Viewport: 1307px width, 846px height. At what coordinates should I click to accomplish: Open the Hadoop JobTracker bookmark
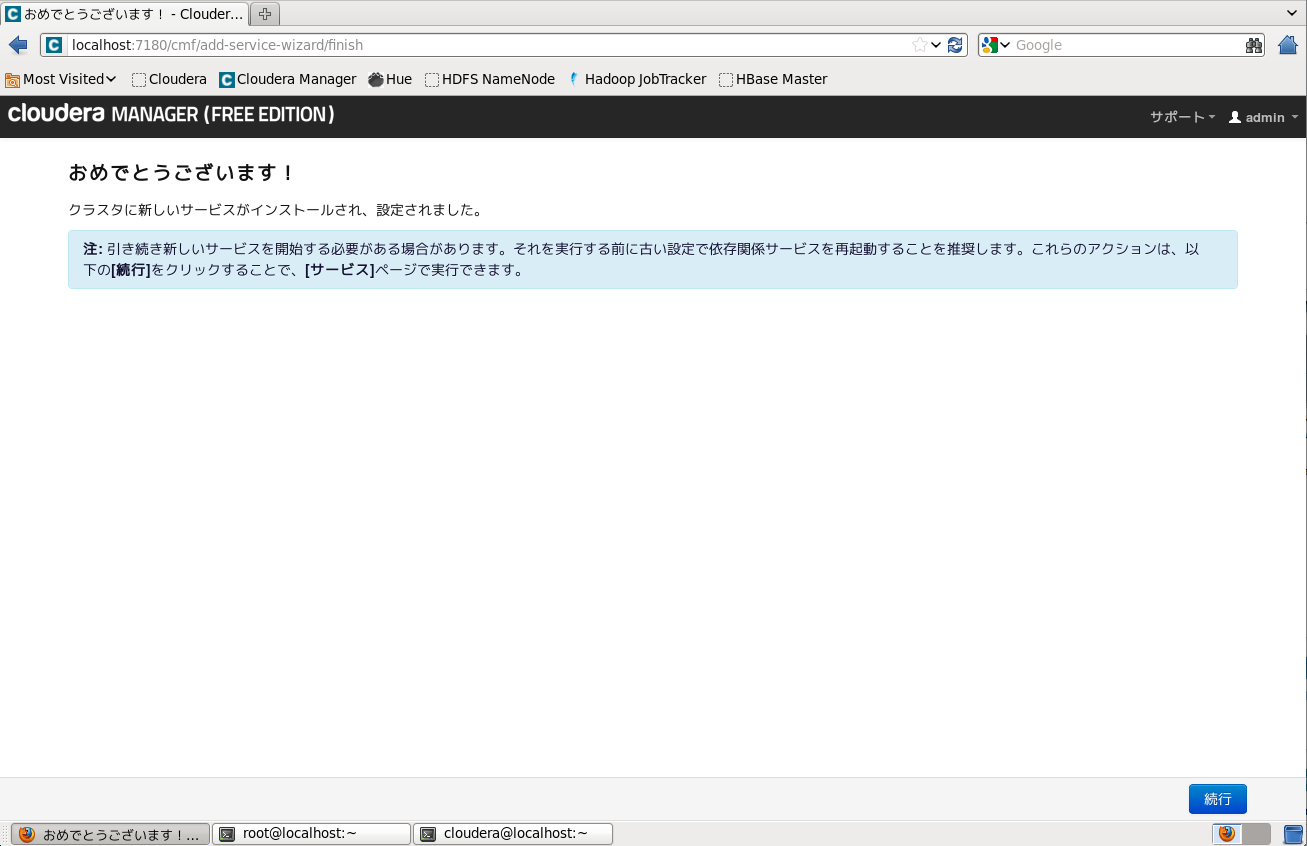(637, 79)
